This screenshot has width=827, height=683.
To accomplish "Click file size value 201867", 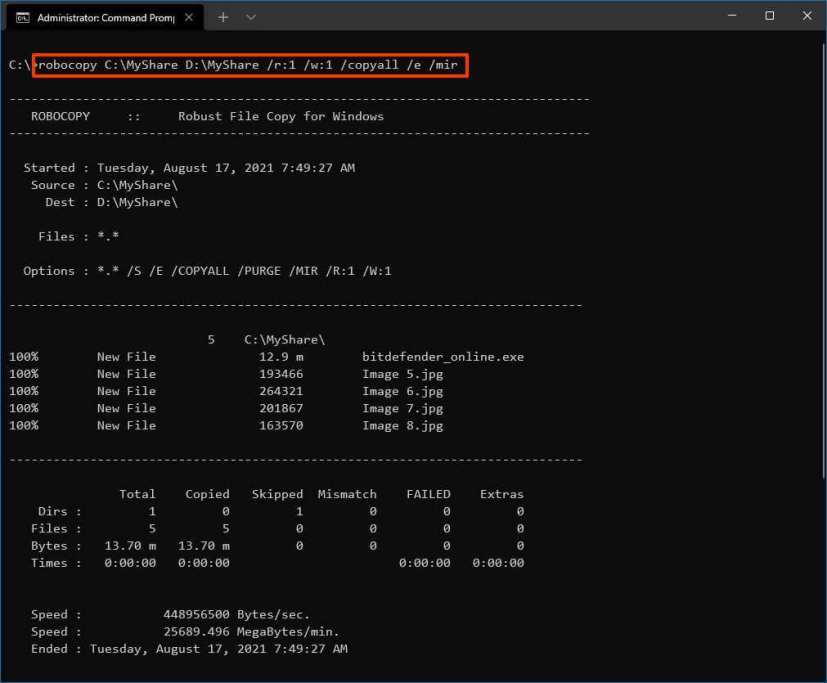I will (x=281, y=408).
